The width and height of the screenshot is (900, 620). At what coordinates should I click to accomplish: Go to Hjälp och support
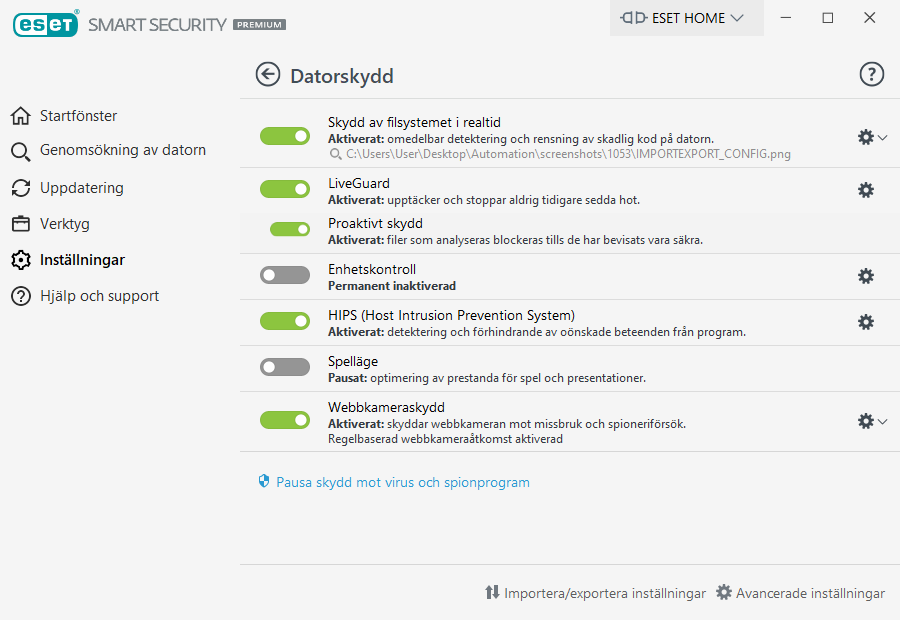click(99, 296)
